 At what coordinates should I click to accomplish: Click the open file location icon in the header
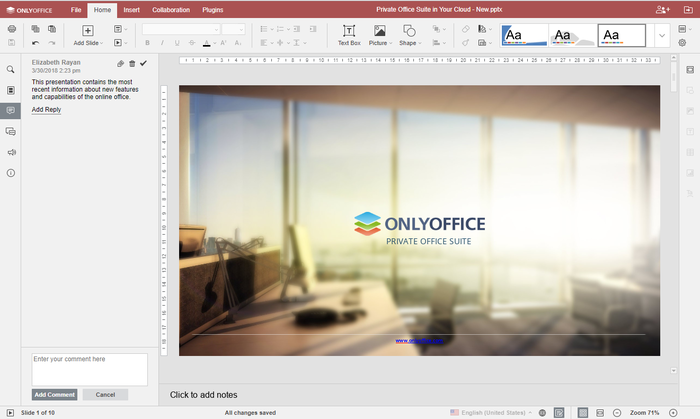tap(688, 9)
